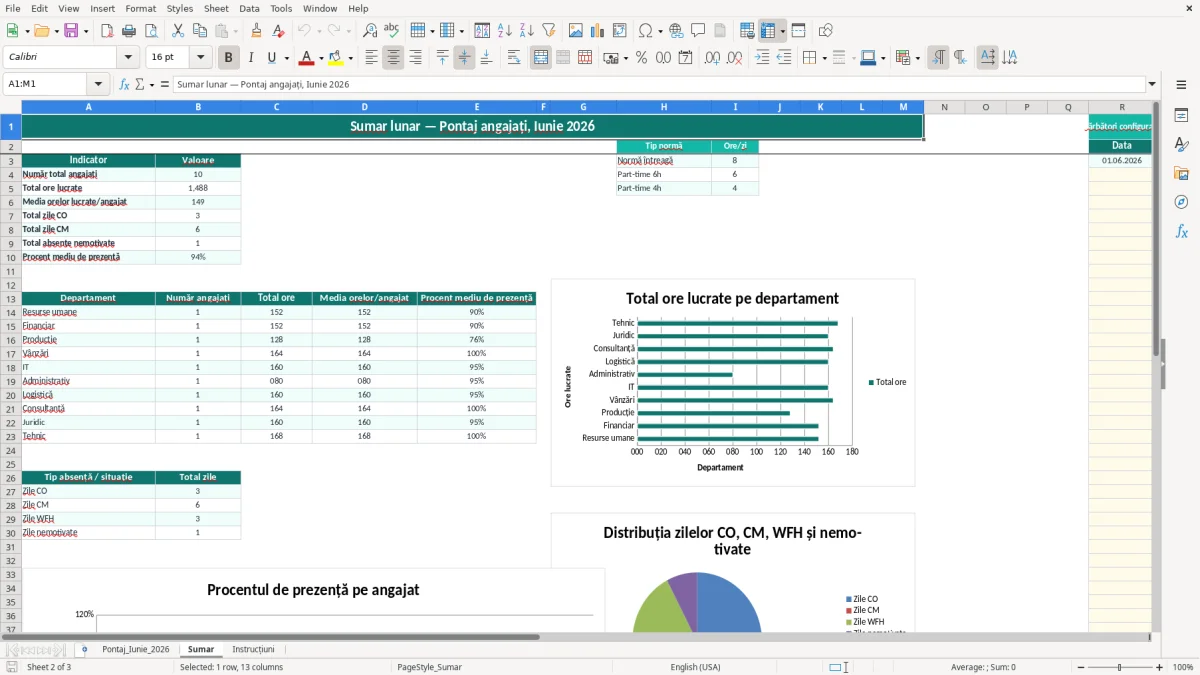1200x675 pixels.
Task: Click the Cut scissors icon
Action: 177,31
